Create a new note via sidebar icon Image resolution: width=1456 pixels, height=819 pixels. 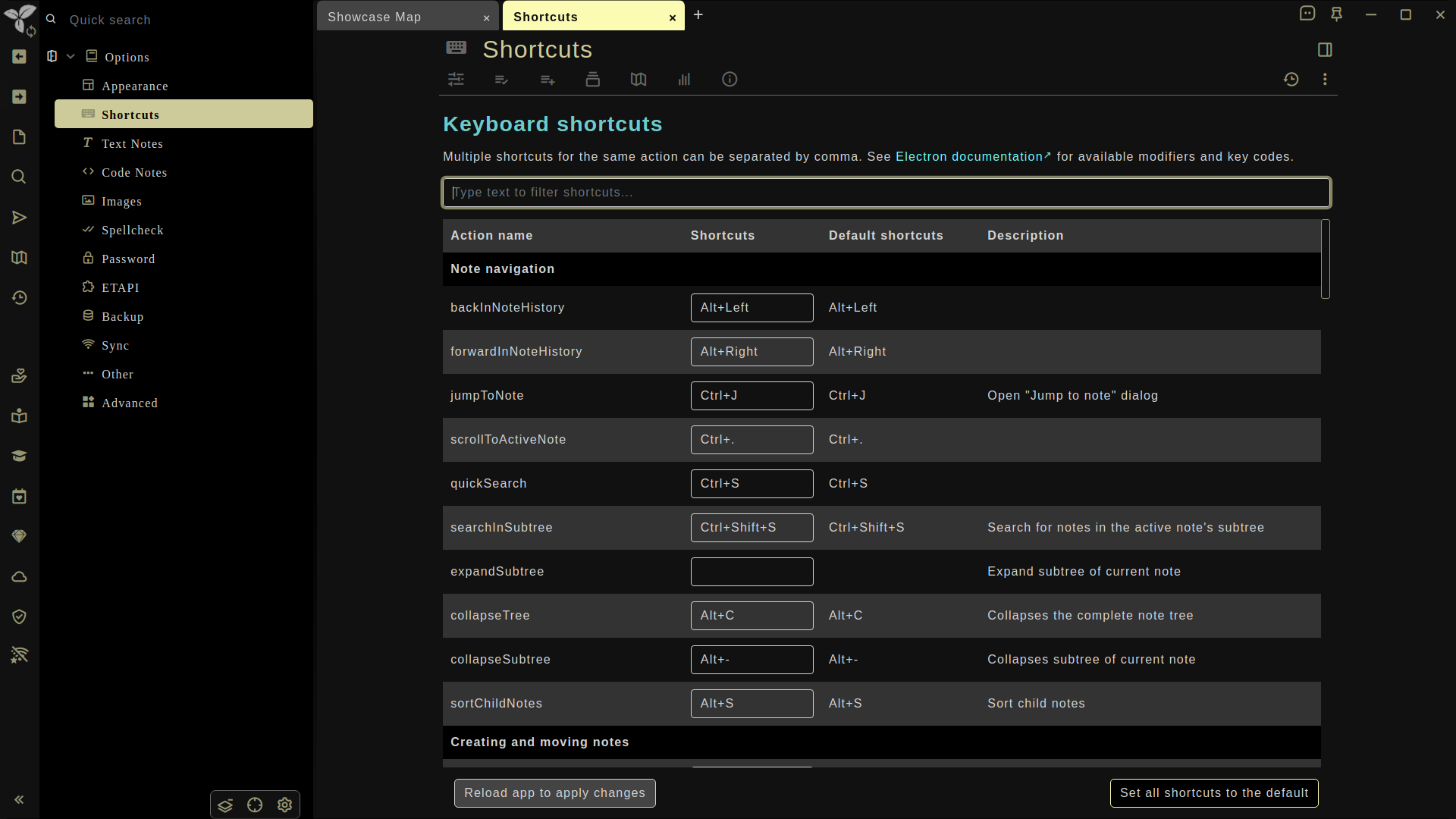[x=20, y=137]
